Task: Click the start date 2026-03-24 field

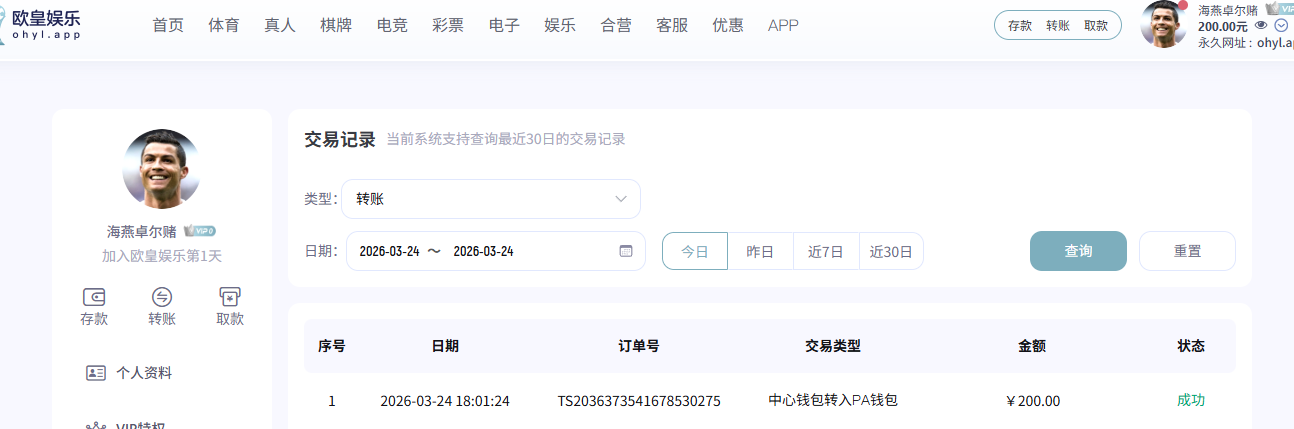Action: click(x=389, y=251)
